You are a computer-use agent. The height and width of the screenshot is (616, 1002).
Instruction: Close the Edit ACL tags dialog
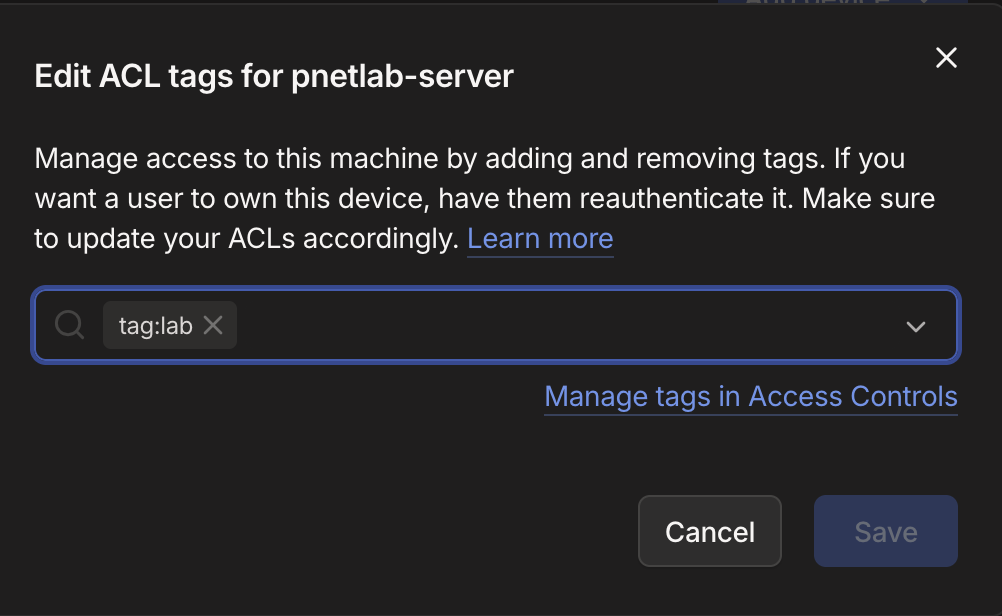tap(946, 58)
